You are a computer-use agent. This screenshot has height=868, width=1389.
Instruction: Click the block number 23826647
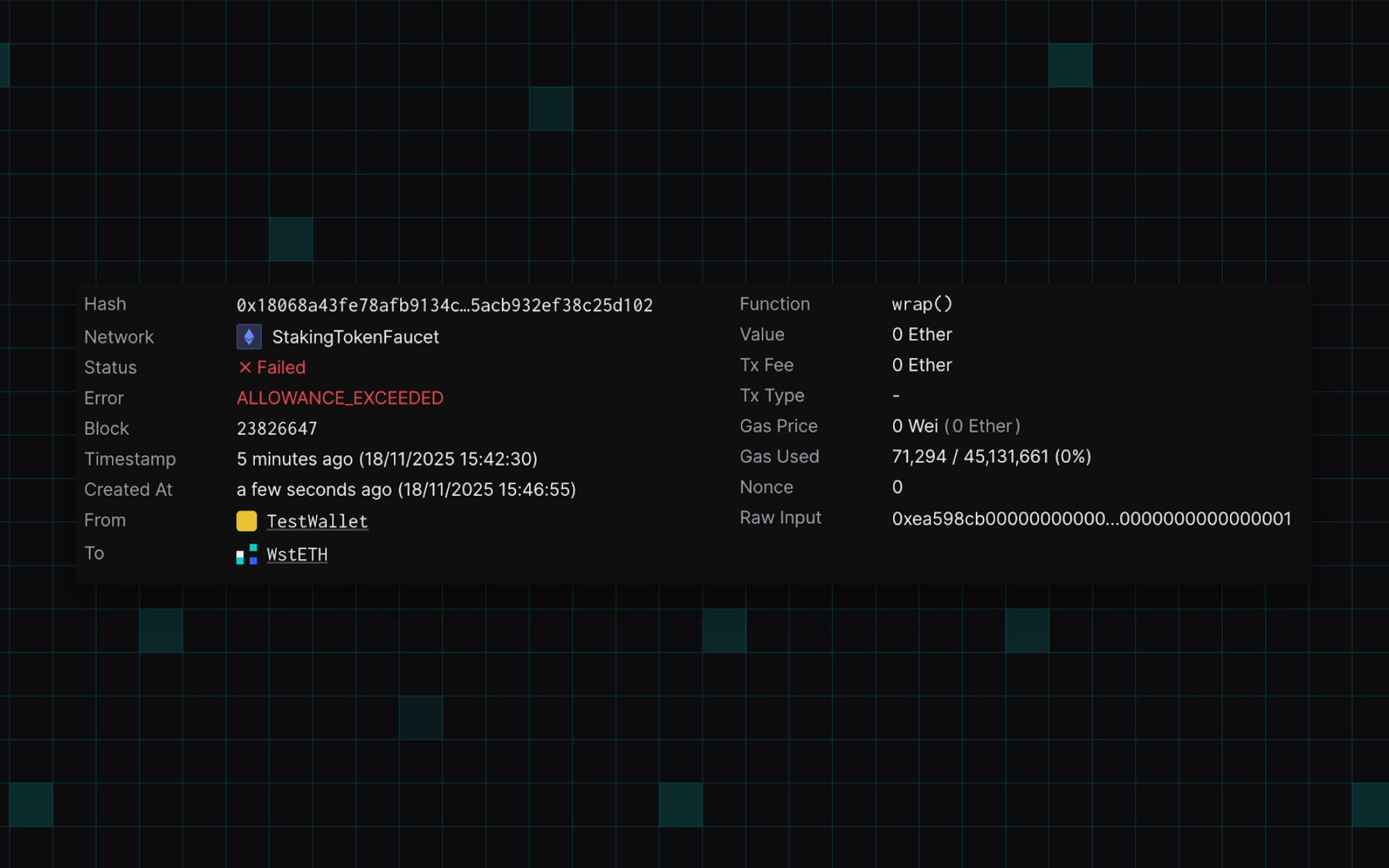tap(276, 428)
